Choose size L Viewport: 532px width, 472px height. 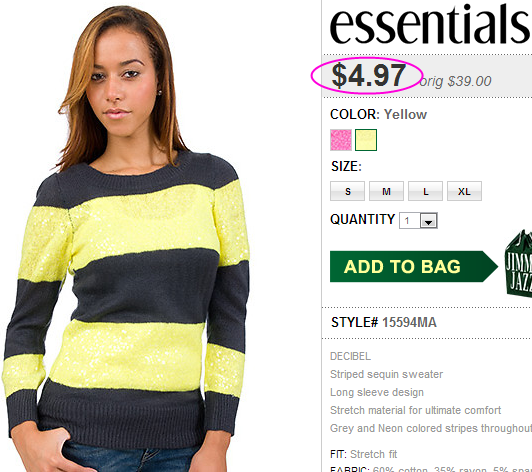coord(425,191)
